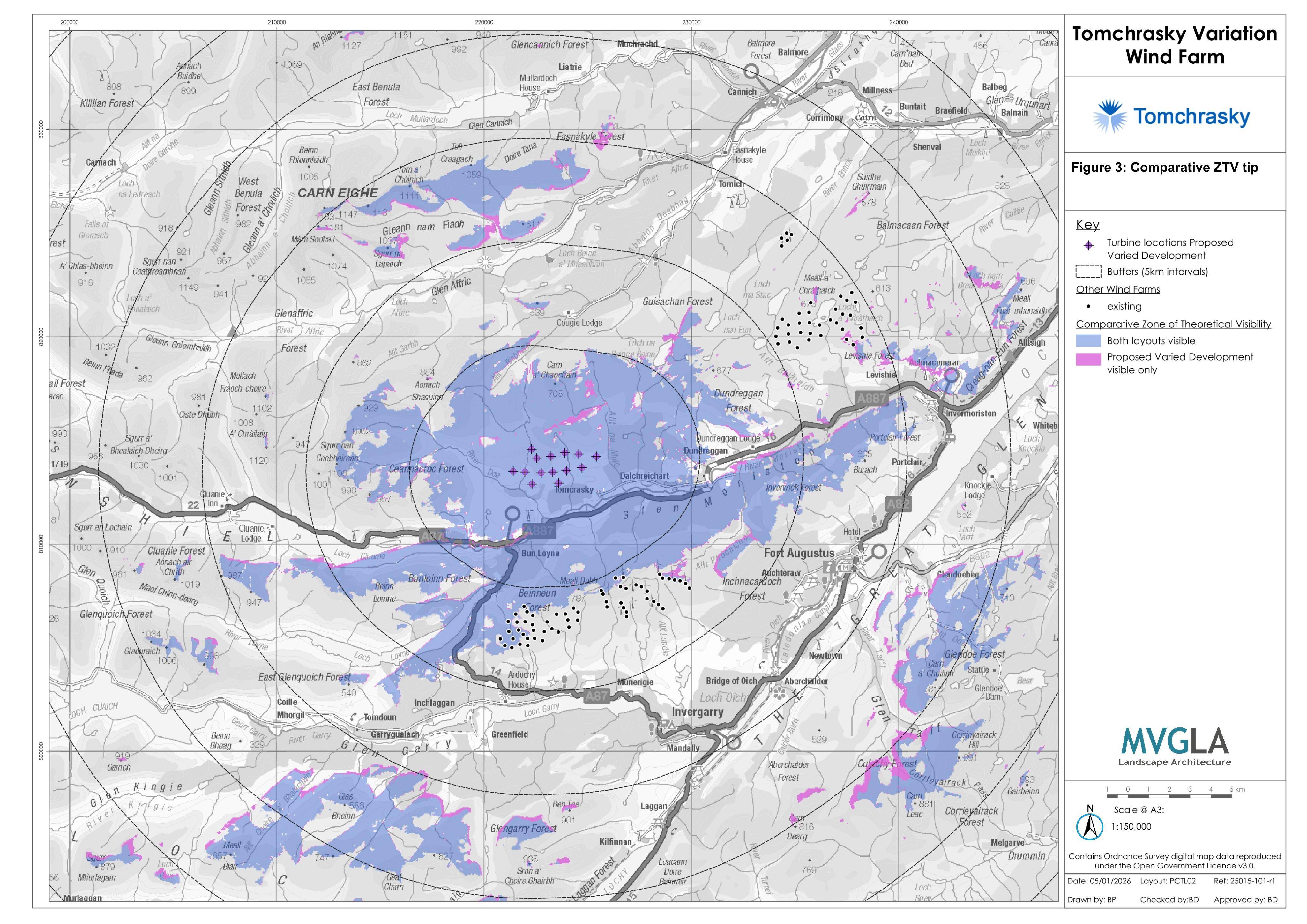Screen dimensions: 1307x924
Task: Click the 'Cannich' place label
Action: pos(742,92)
